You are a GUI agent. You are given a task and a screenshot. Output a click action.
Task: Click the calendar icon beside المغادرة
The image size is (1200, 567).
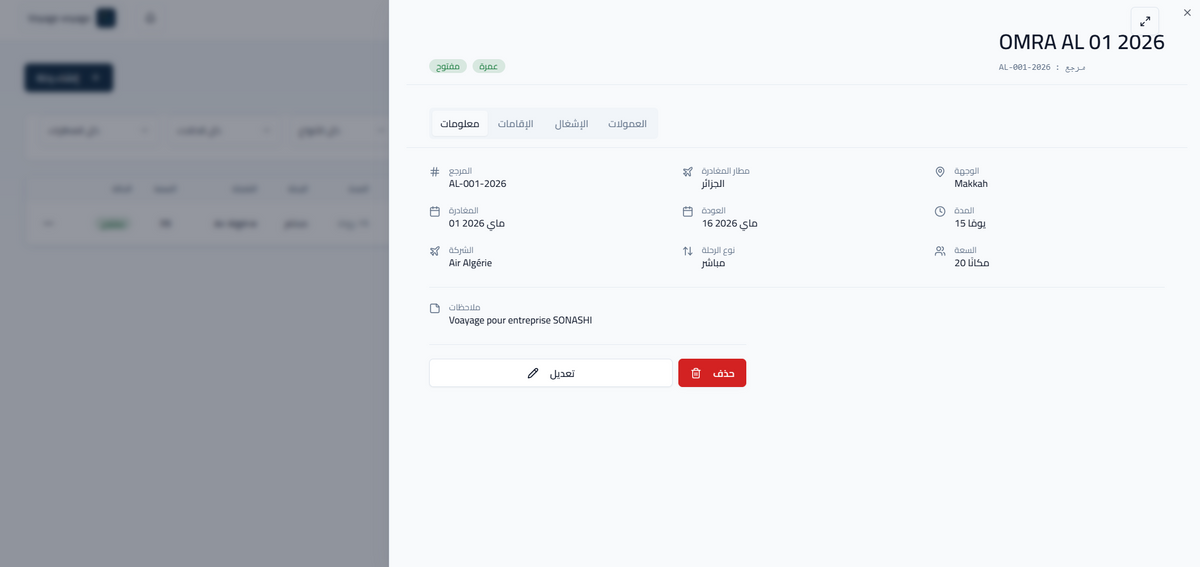[x=435, y=211]
